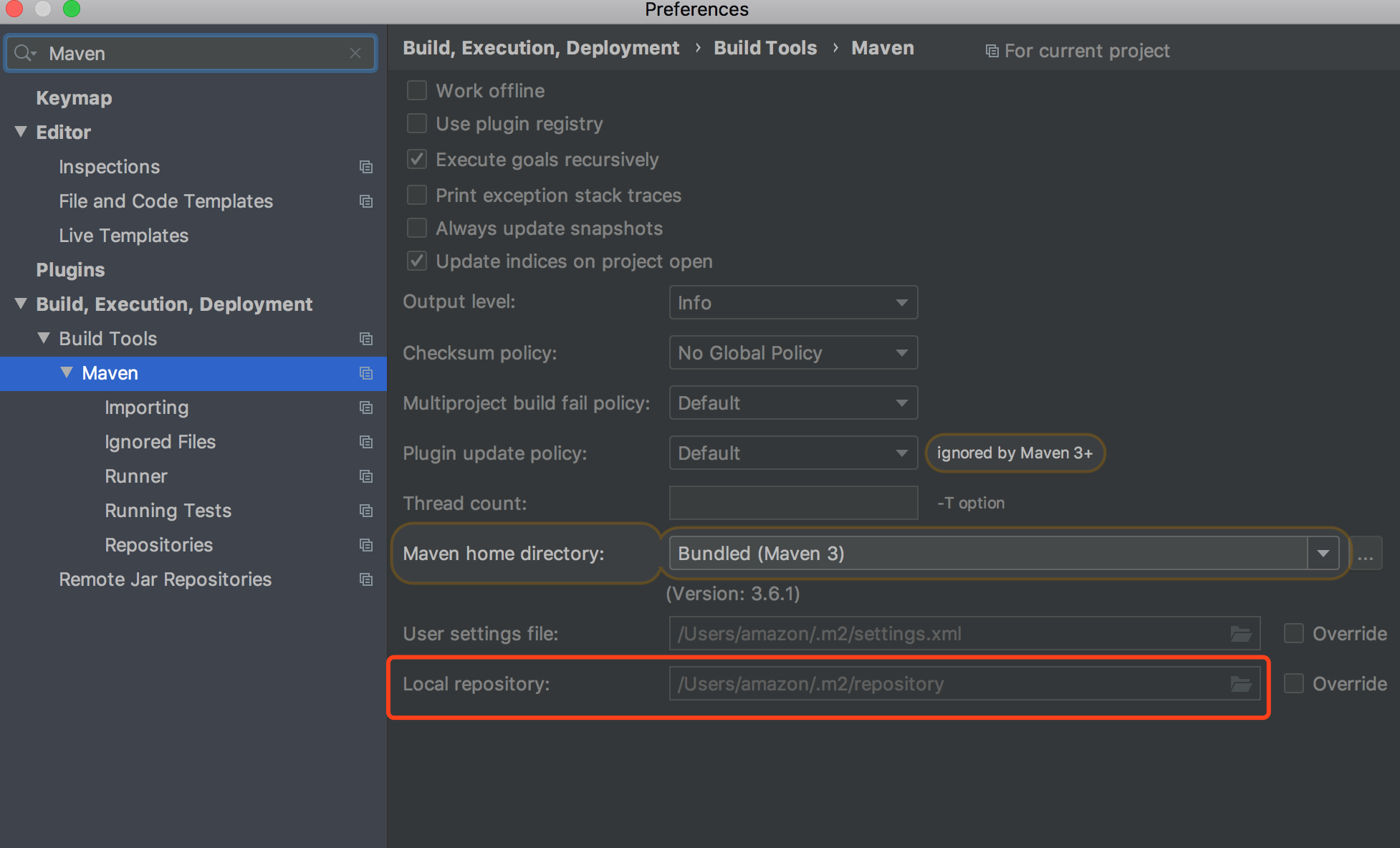Open Multiproject build fail policy dropdown
This screenshot has width=1400, height=848.
pyautogui.click(x=793, y=403)
